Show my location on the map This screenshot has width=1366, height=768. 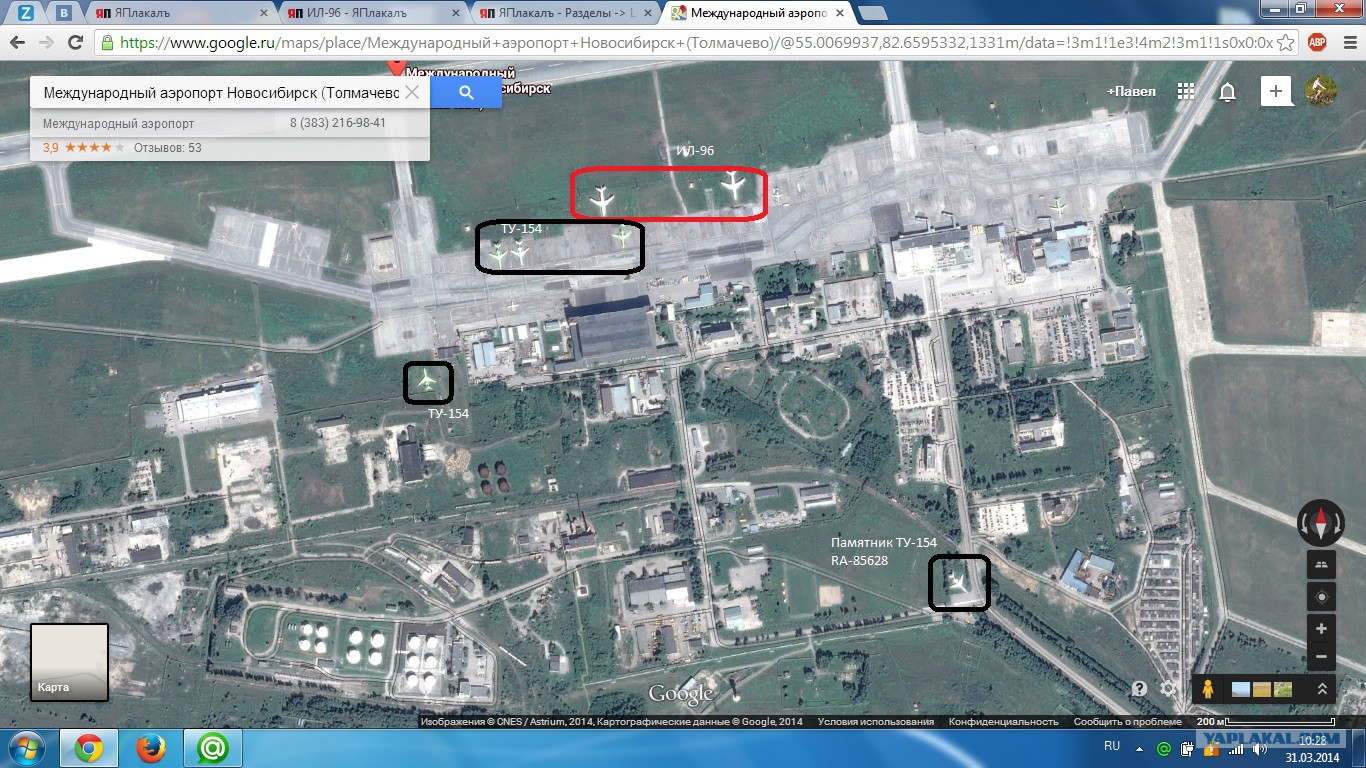[1321, 597]
